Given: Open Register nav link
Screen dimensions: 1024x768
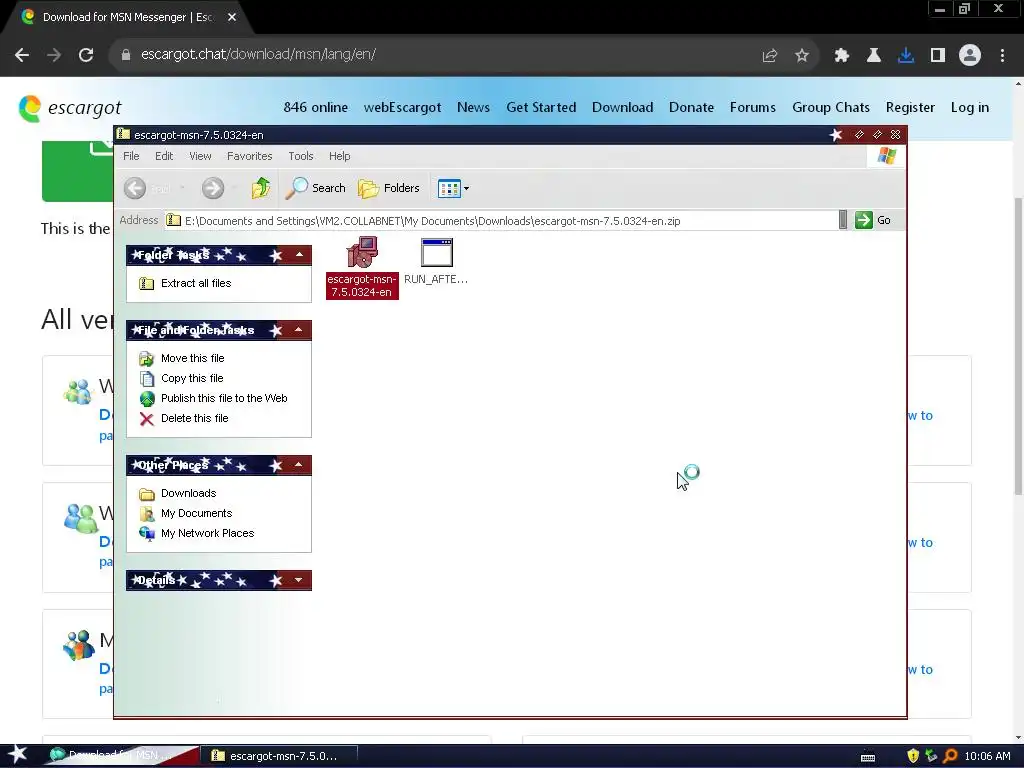Looking at the screenshot, I should tap(910, 108).
